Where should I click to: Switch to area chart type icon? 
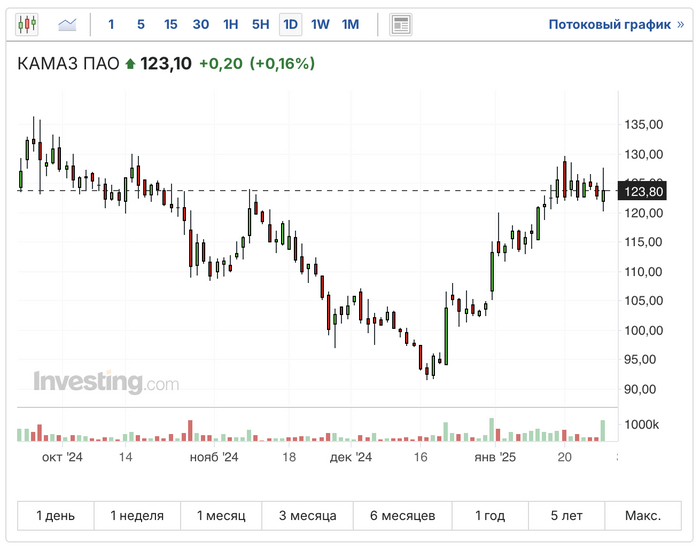pyautogui.click(x=67, y=24)
